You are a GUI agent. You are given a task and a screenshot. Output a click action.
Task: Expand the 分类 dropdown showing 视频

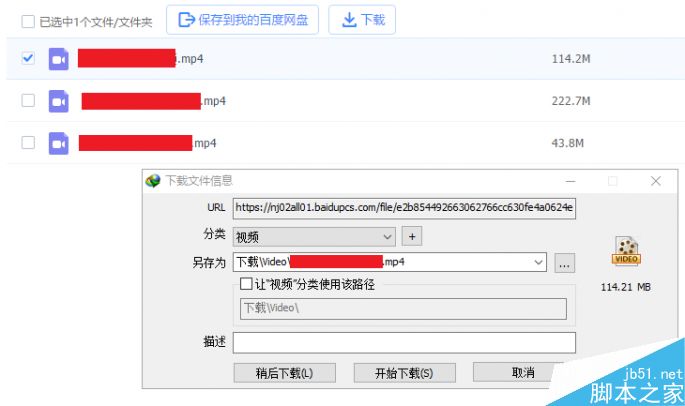pos(314,237)
